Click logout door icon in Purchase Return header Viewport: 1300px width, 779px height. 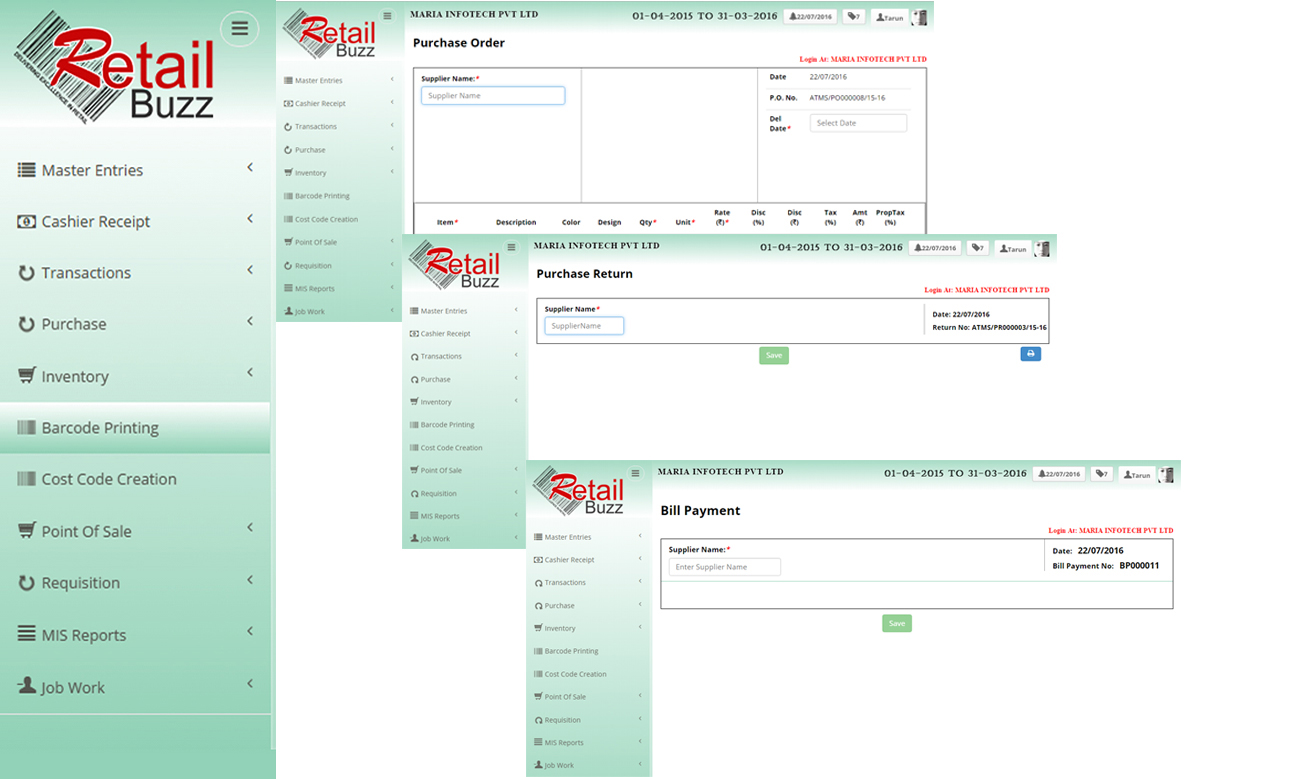click(x=1042, y=248)
